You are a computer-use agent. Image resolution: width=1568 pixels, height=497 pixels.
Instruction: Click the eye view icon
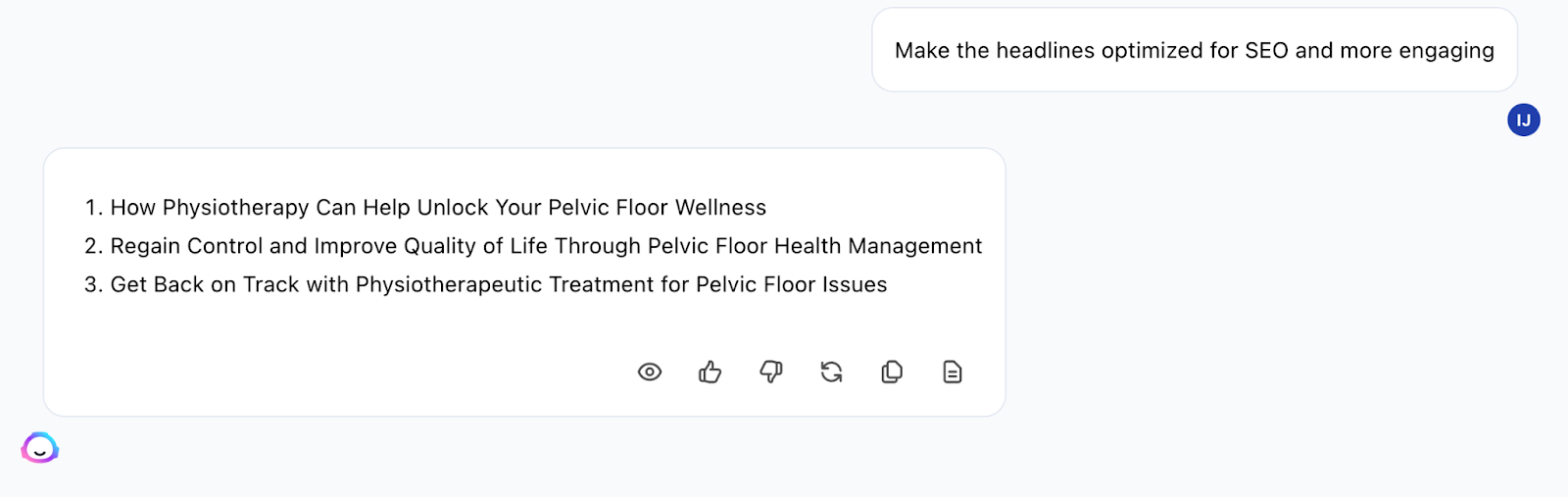[x=650, y=373]
